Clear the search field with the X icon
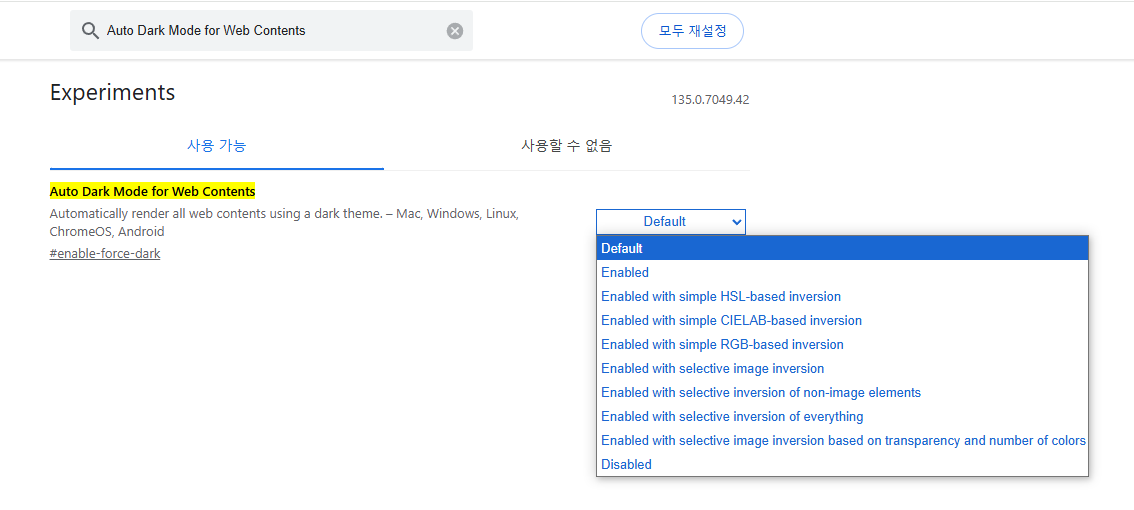 [455, 30]
